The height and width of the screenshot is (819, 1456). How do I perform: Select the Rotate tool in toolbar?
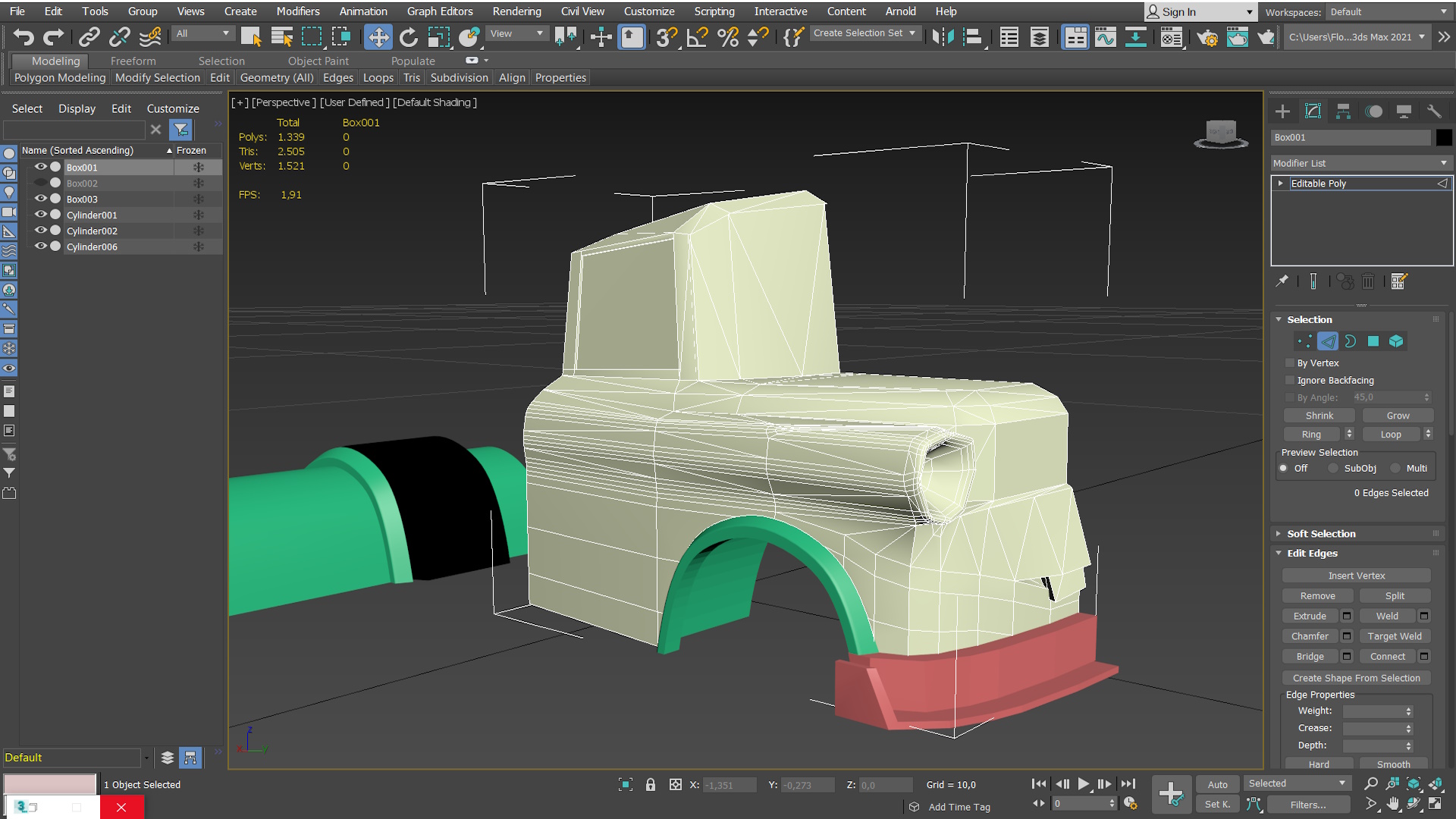pos(409,37)
